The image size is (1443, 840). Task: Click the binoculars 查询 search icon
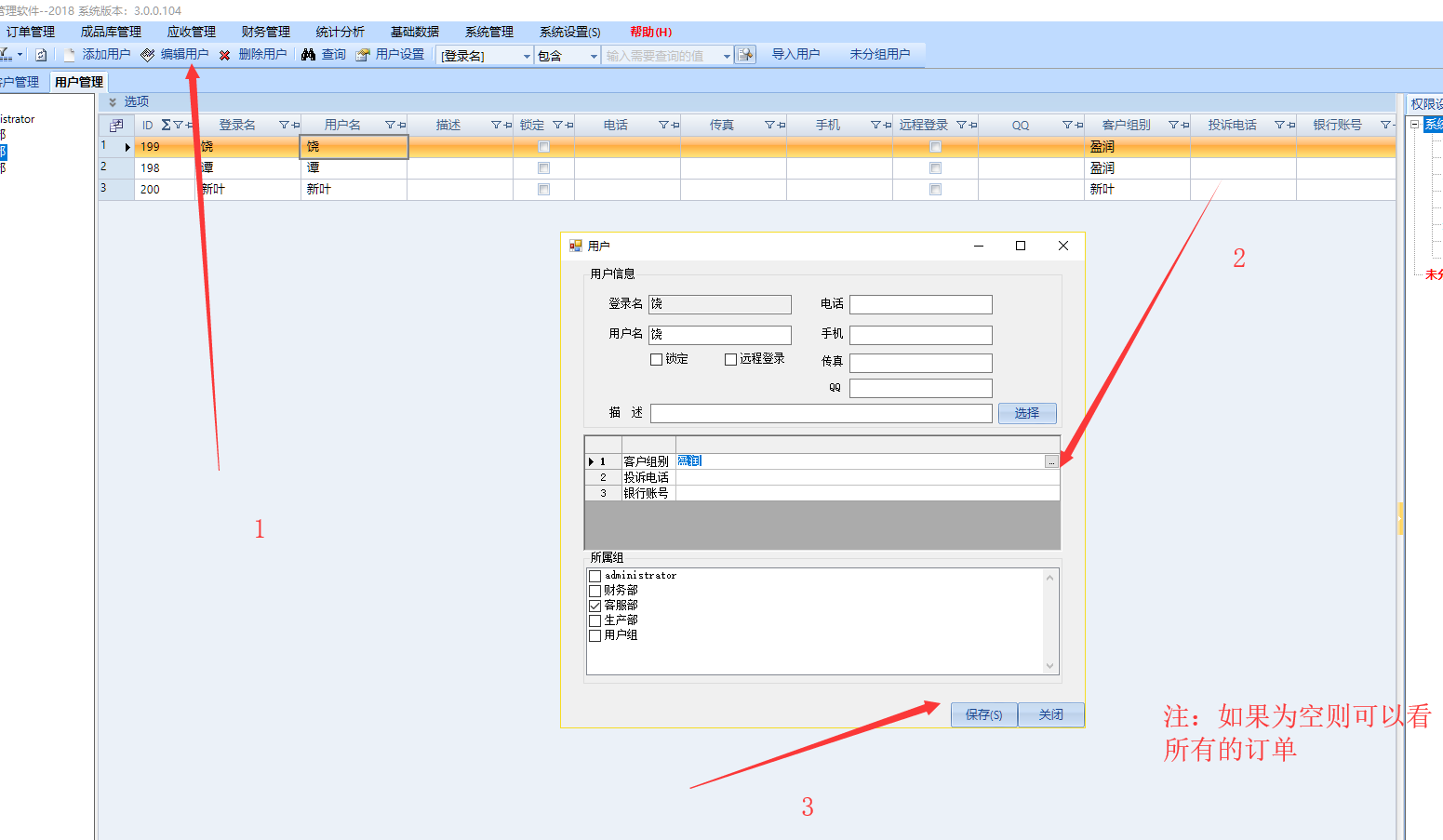click(x=309, y=55)
